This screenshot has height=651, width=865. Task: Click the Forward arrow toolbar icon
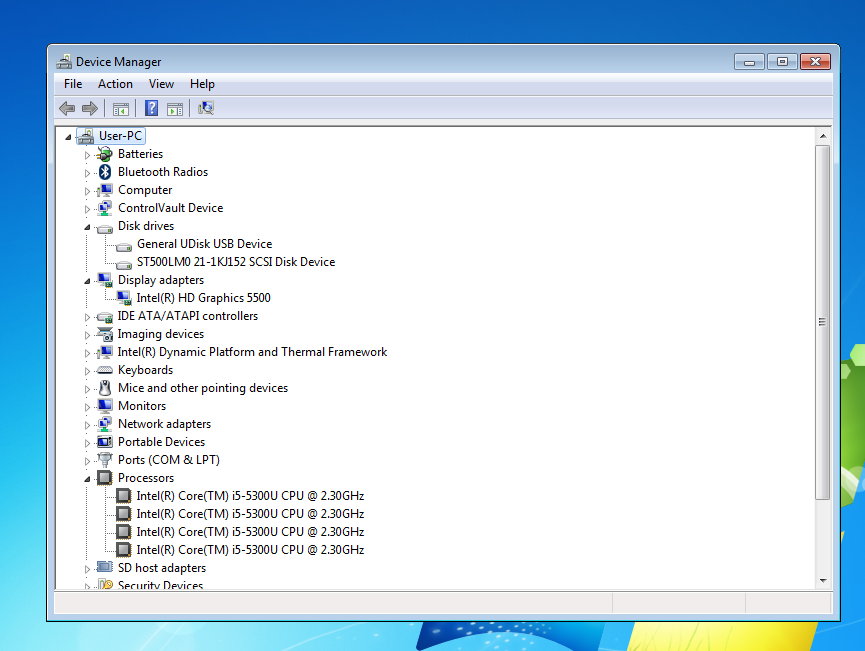[90, 108]
